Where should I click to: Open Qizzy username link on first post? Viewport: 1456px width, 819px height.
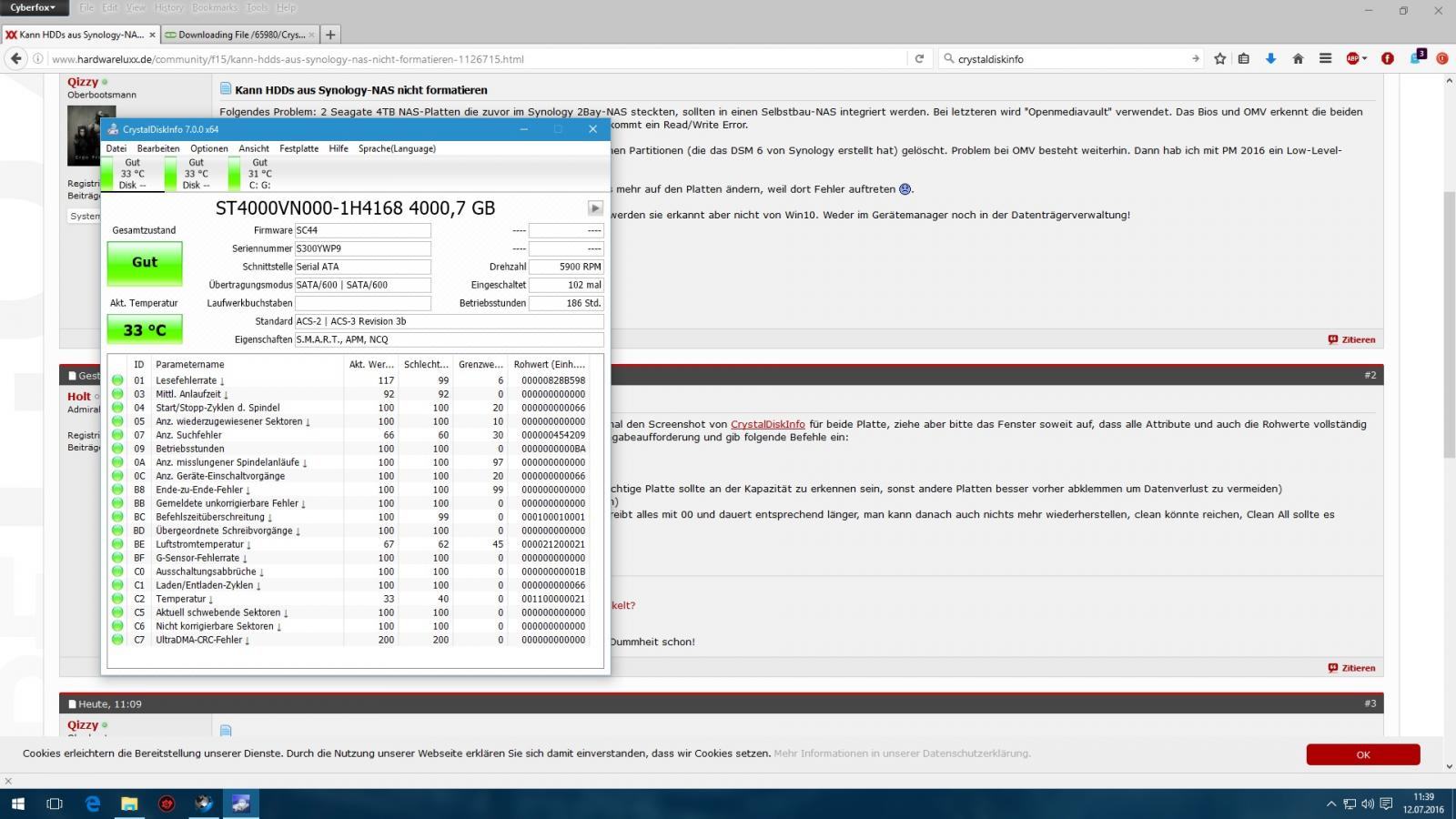pyautogui.click(x=83, y=82)
